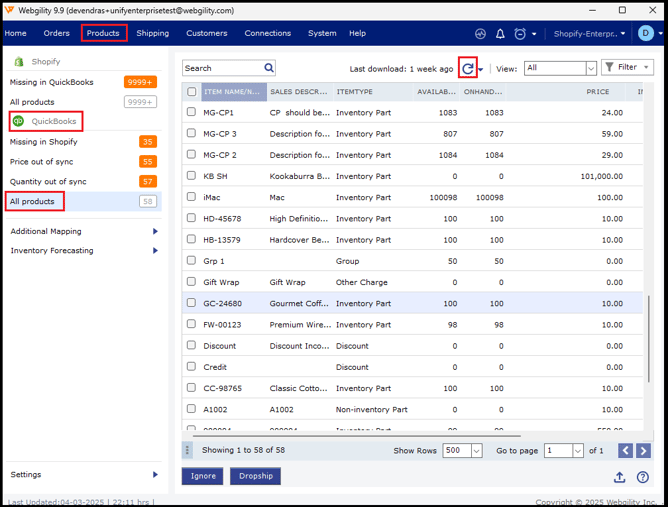Open the Show Rows dropdown
Screen dimensions: 668x507
click(x=462, y=451)
